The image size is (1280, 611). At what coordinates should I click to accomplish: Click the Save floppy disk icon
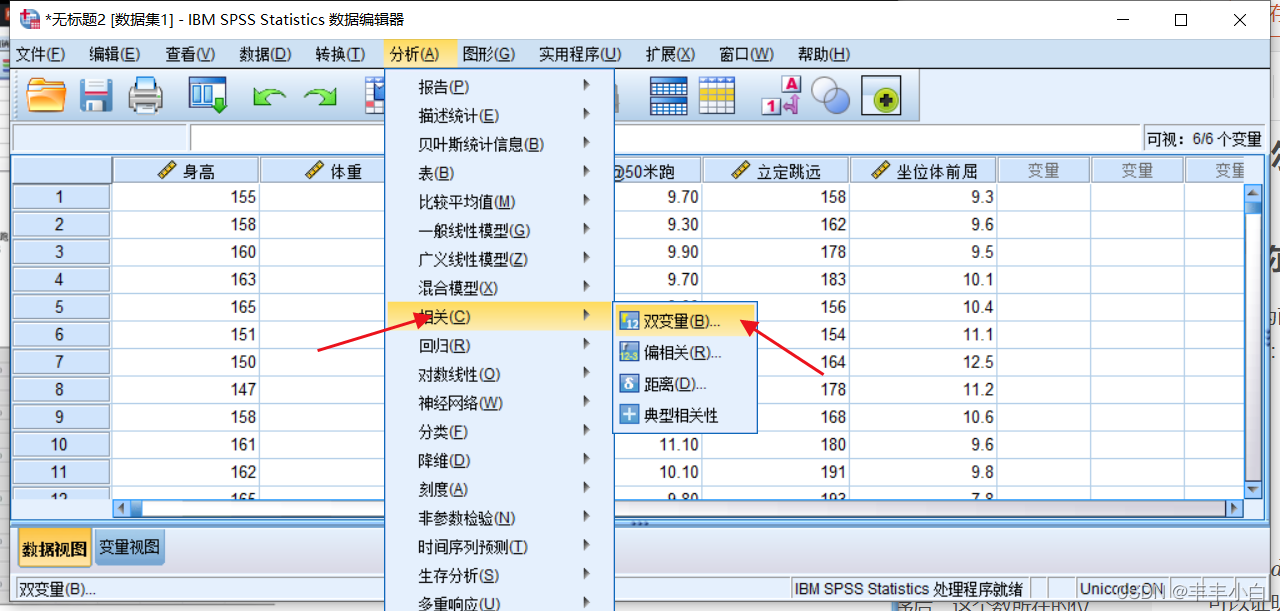96,96
